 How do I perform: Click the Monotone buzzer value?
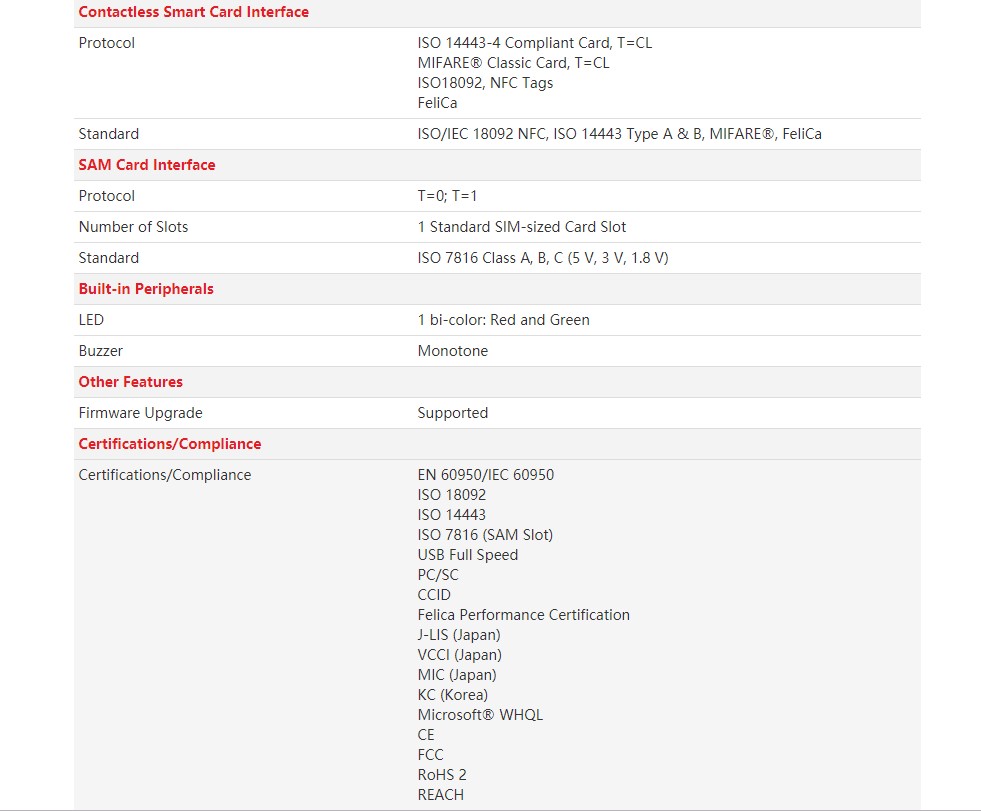452,351
